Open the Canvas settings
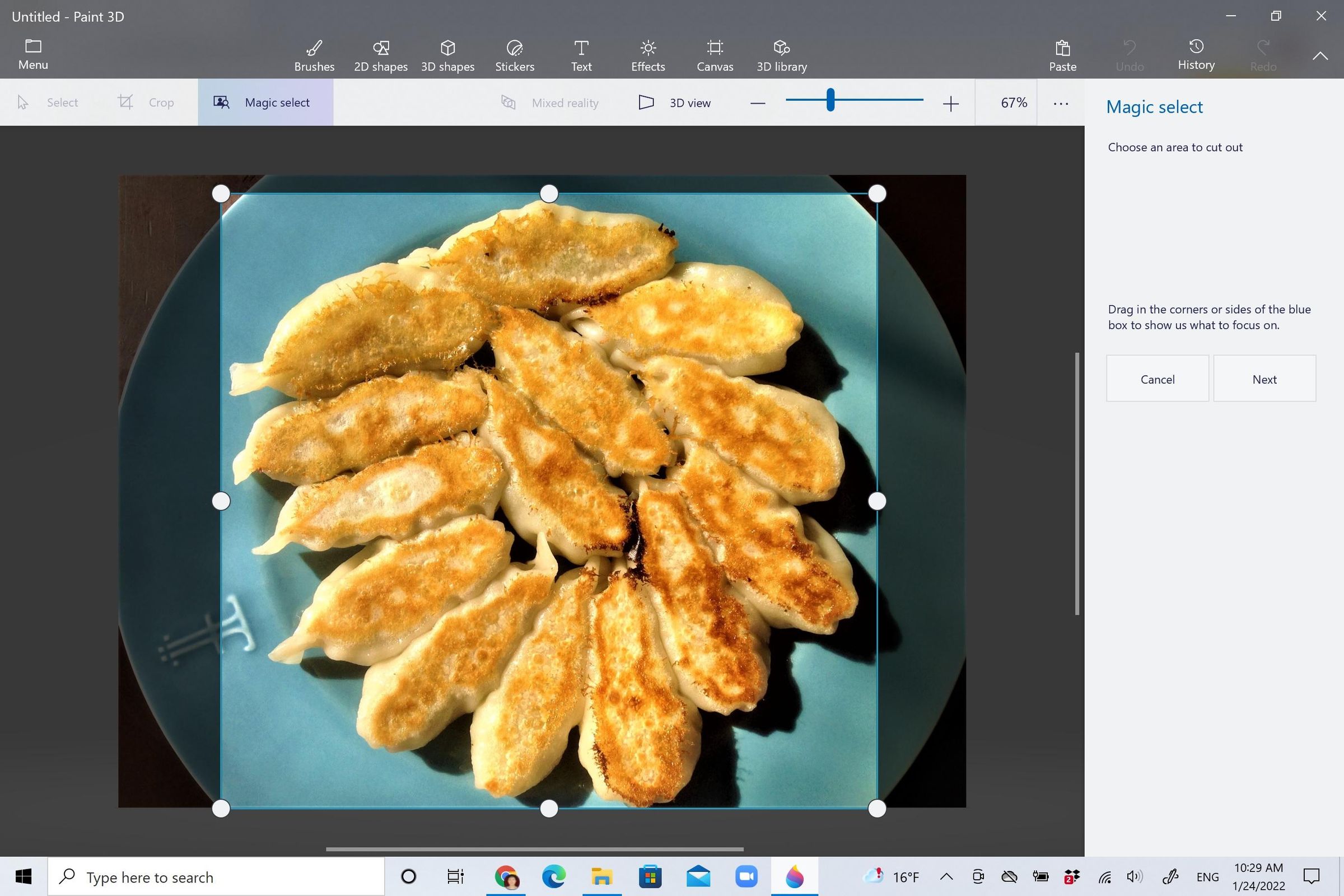This screenshot has height=896, width=1344. 715,54
